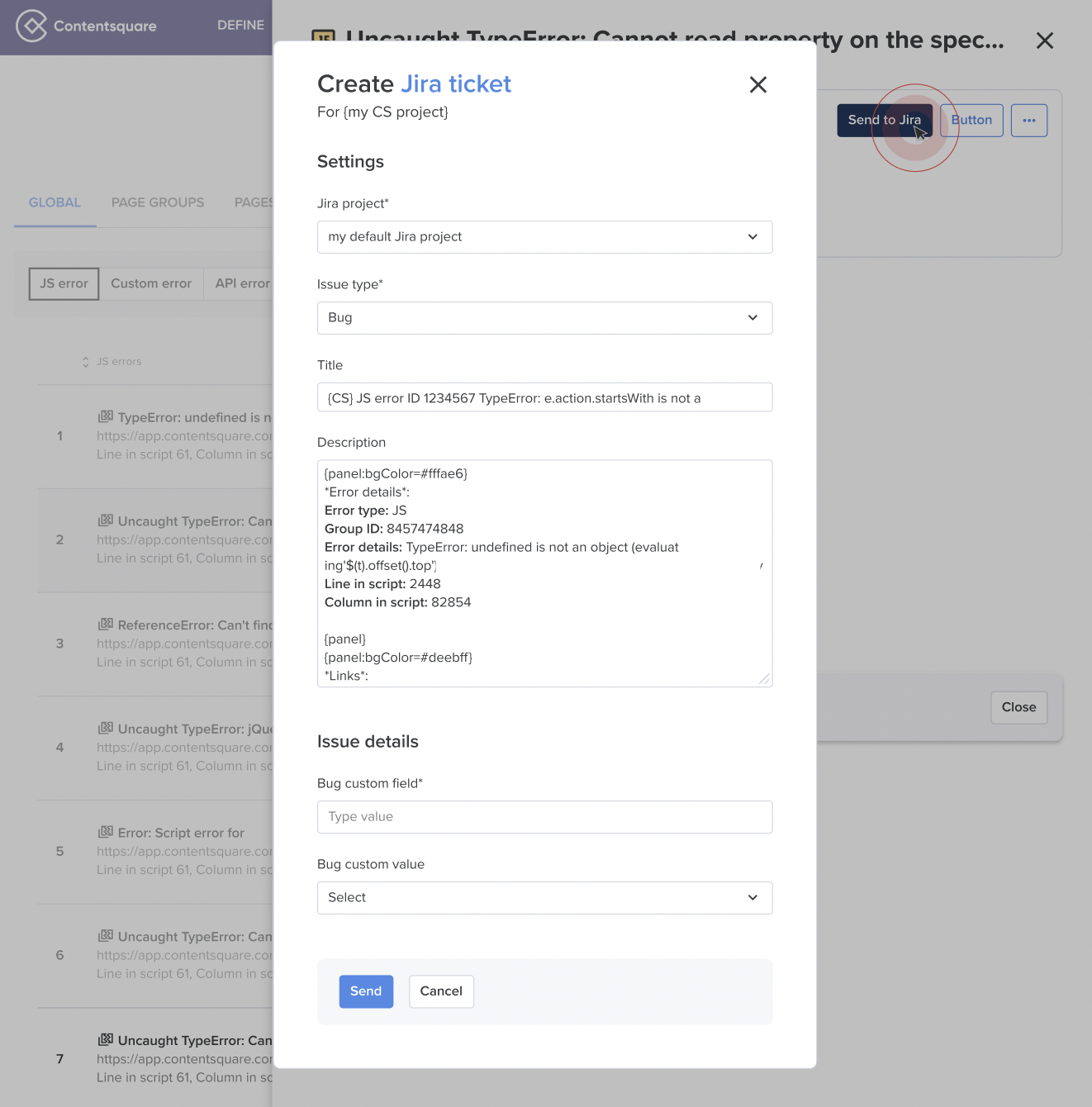Viewport: 1092px width, 1107px height.
Task: Click the For {my CS project} subtitle
Action: pos(382,112)
